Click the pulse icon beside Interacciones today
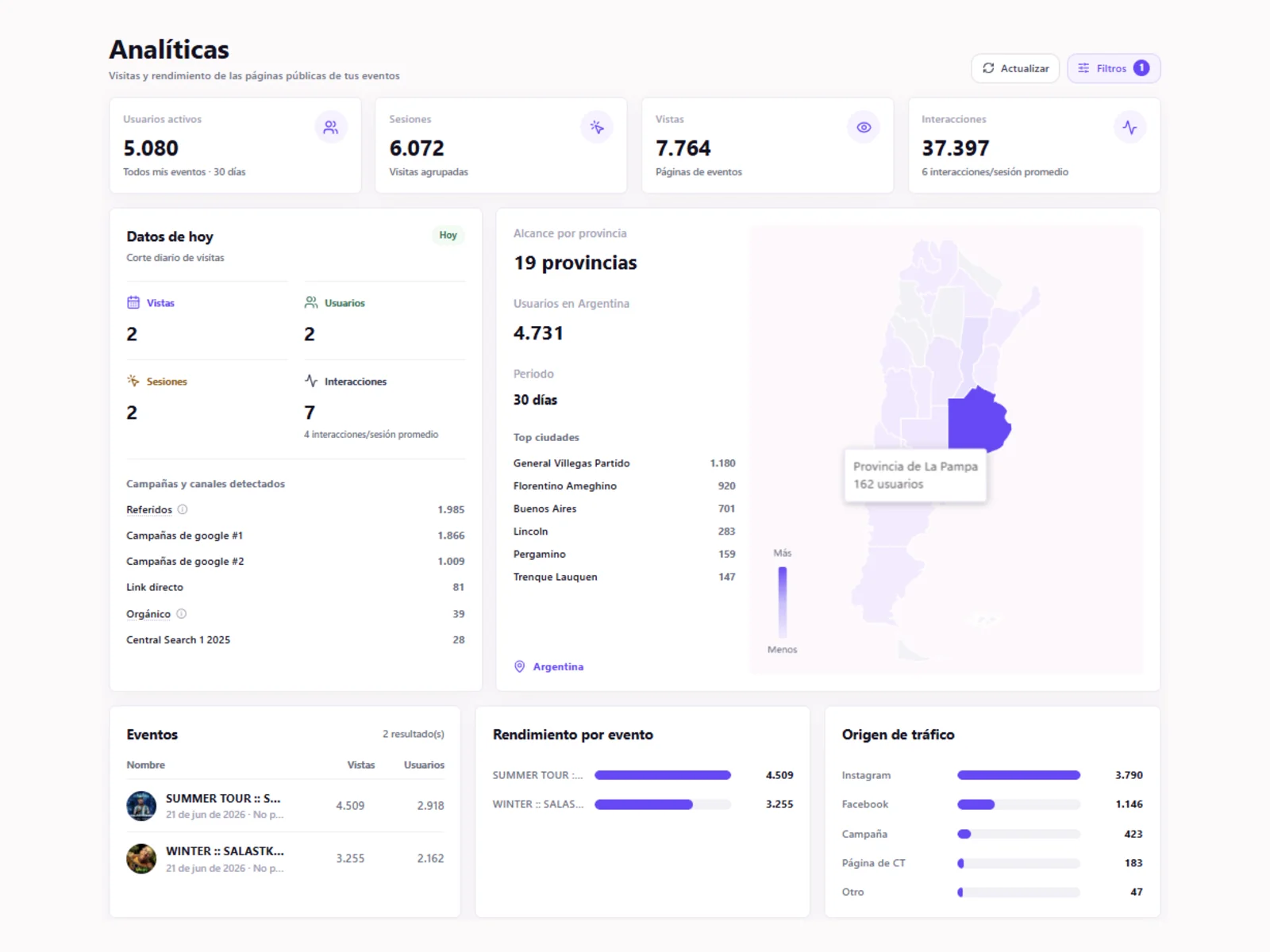 click(311, 381)
